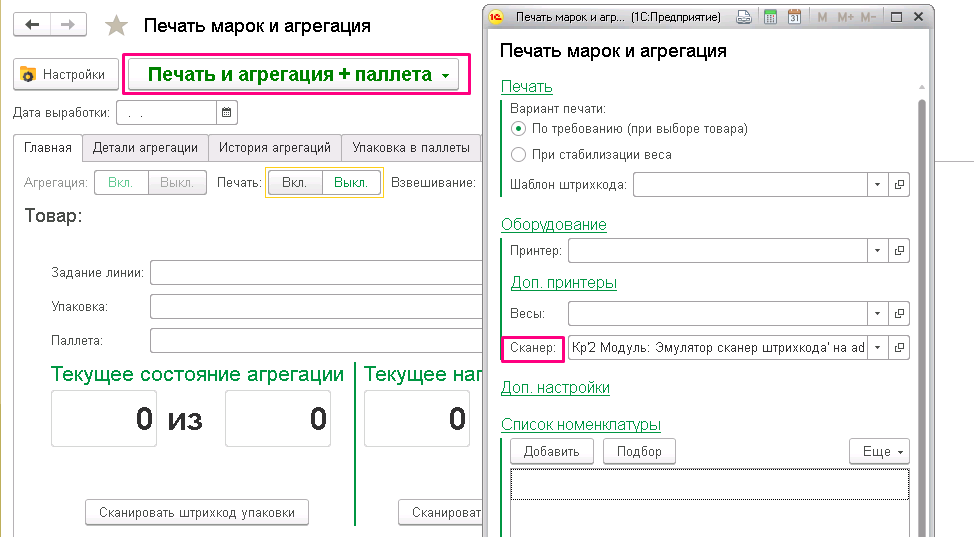Click the Весы input field

click(x=718, y=313)
